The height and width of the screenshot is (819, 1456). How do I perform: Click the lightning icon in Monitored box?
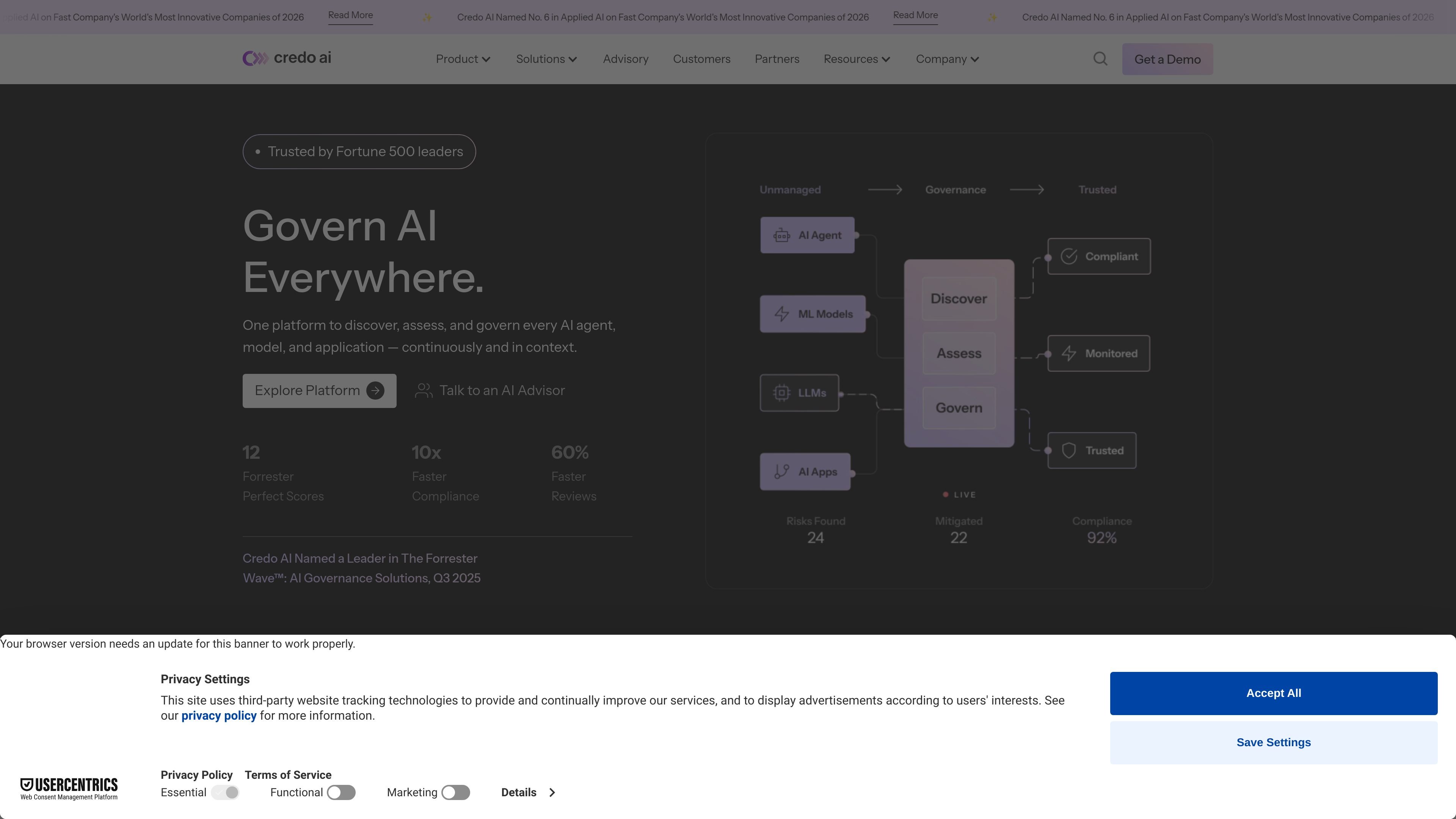1069,353
